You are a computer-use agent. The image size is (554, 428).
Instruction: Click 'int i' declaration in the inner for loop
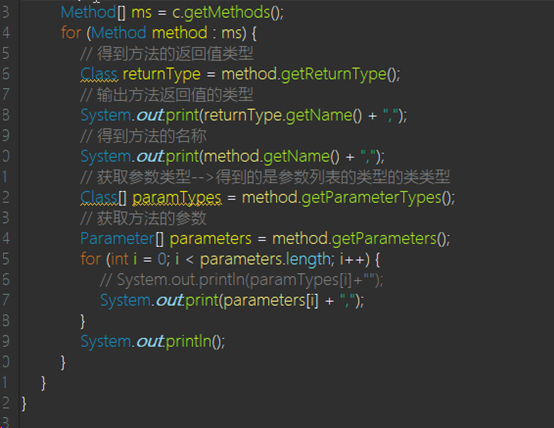[x=124, y=259]
